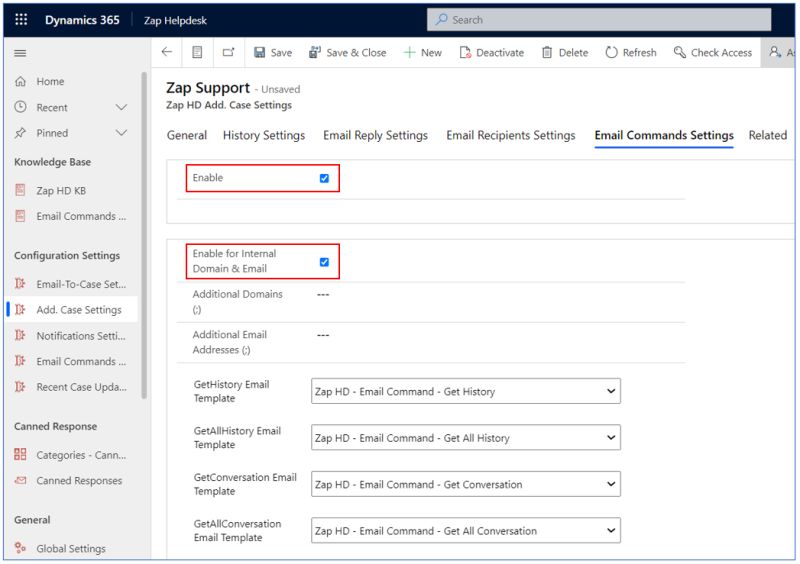Click the Configuration Settings heading
The image size is (800, 564).
tap(67, 255)
